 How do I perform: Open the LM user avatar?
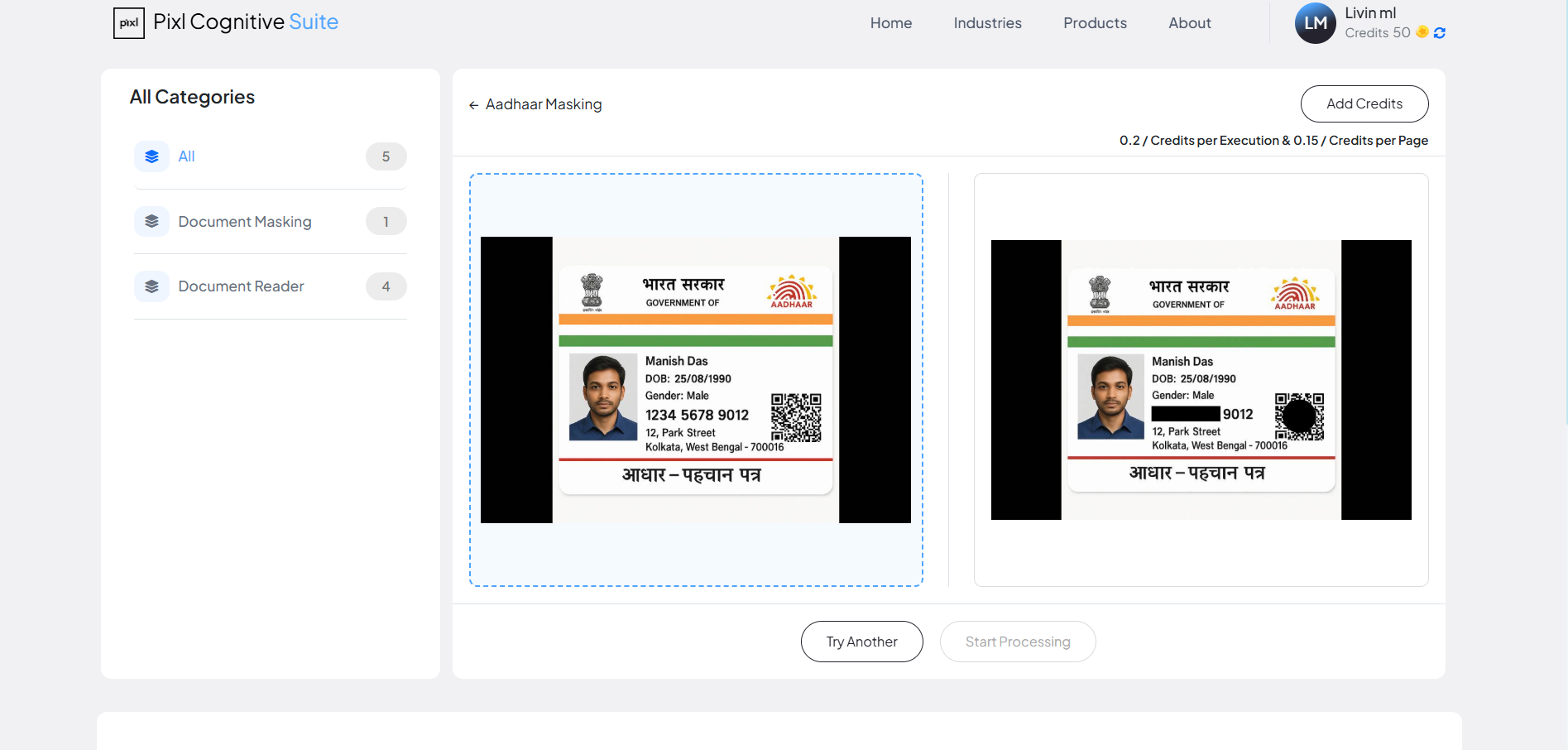click(1315, 23)
